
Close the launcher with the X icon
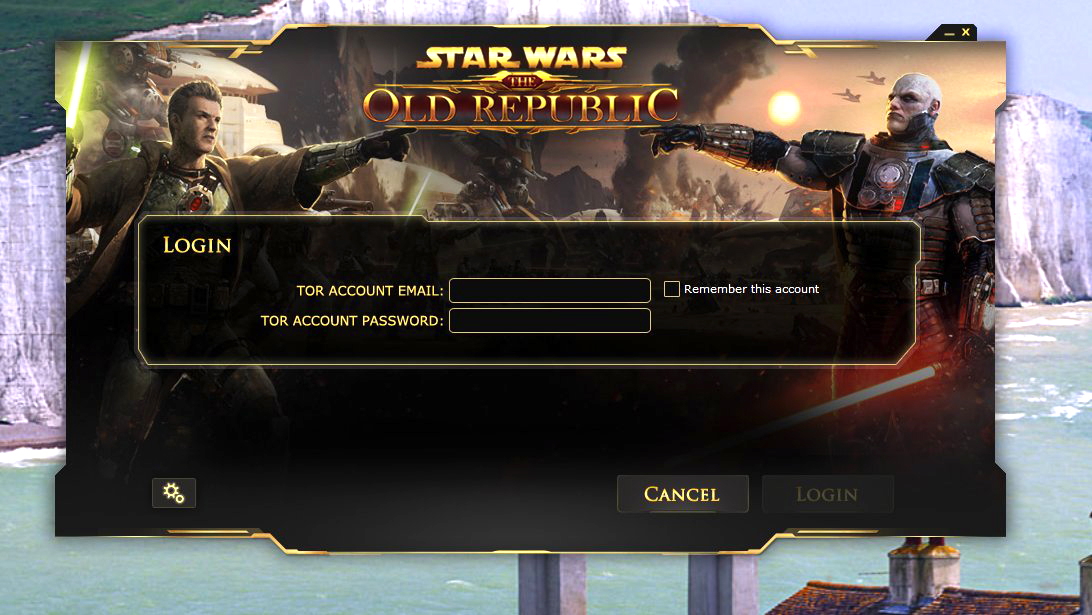[x=966, y=32]
